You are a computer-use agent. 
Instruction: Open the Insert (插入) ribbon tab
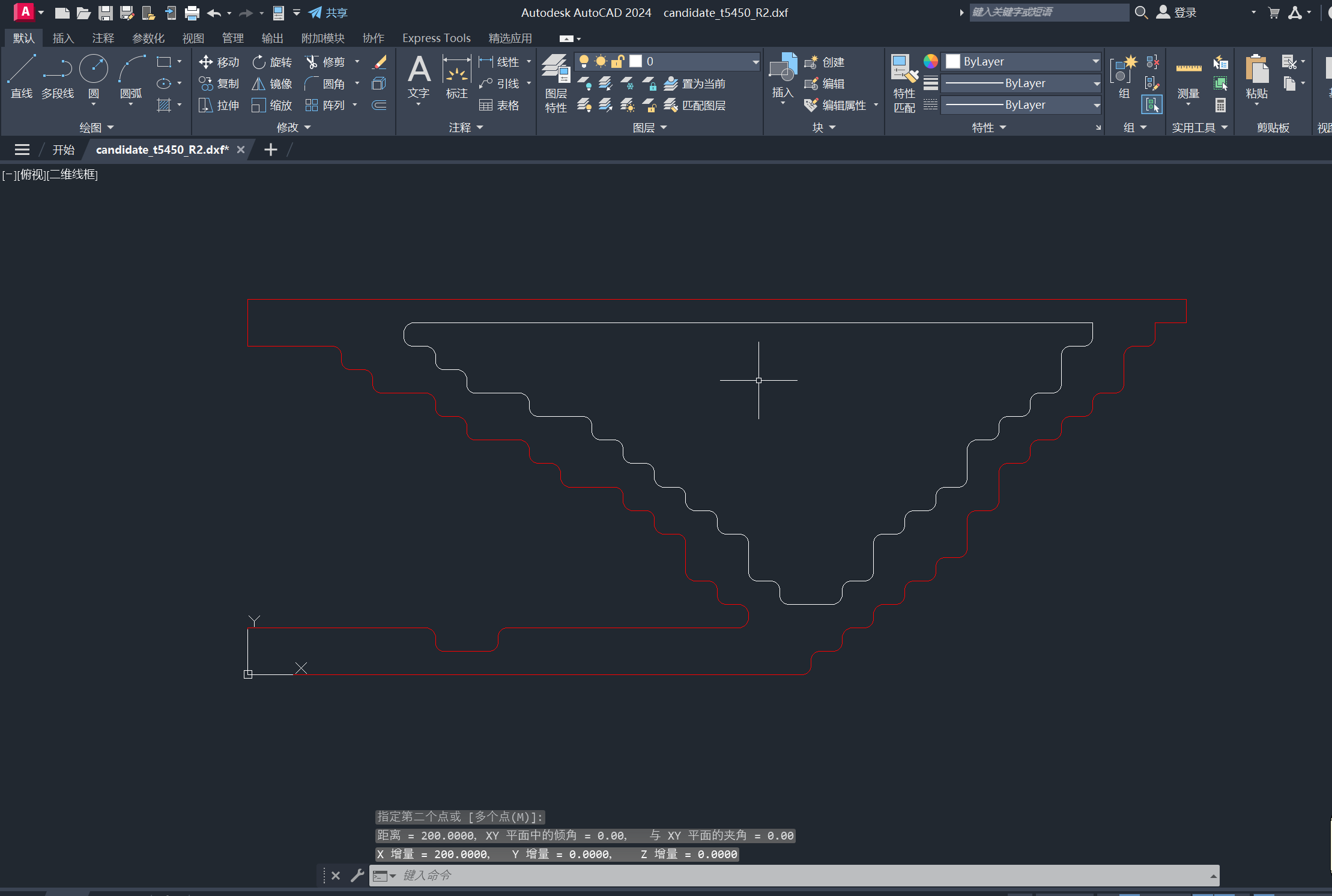click(x=63, y=38)
